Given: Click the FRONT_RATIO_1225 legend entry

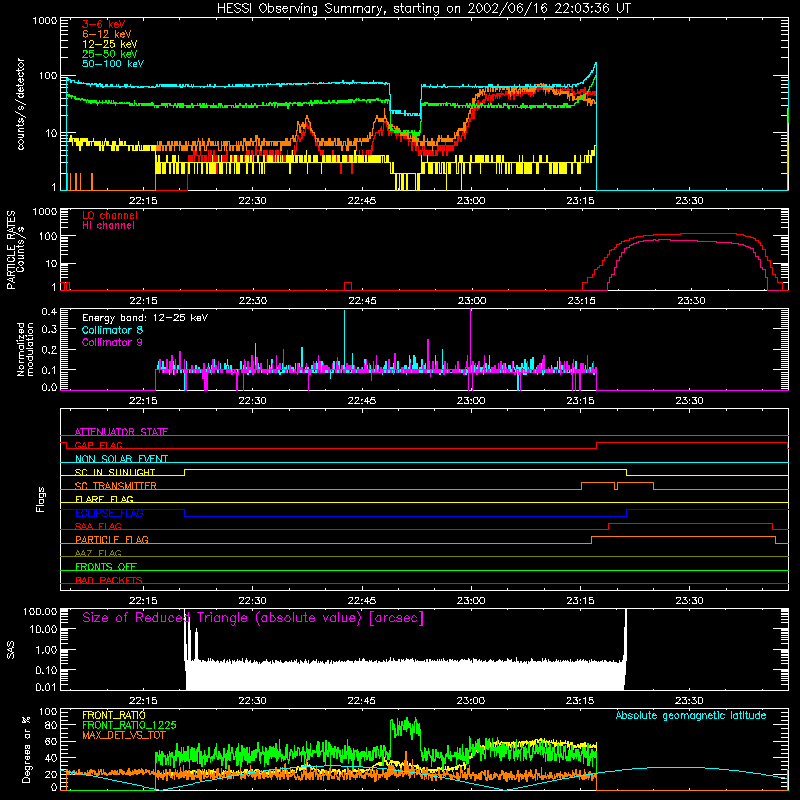Looking at the screenshot, I should (129, 725).
